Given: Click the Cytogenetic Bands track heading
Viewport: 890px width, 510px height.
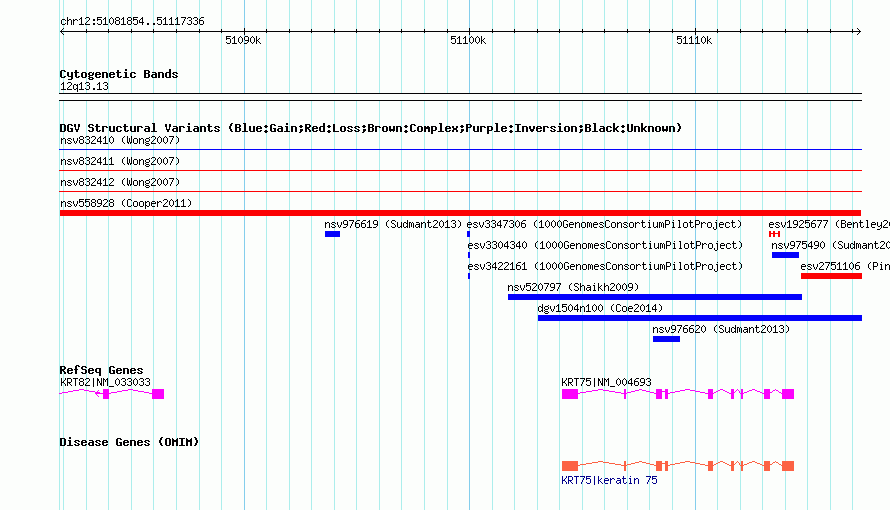Looking at the screenshot, I should [x=119, y=74].
